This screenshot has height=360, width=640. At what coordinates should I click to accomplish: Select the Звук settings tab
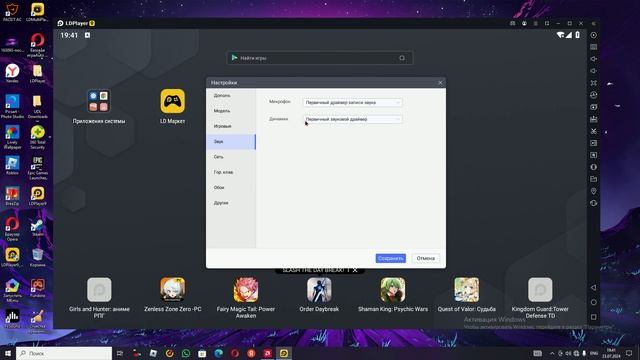click(x=231, y=142)
